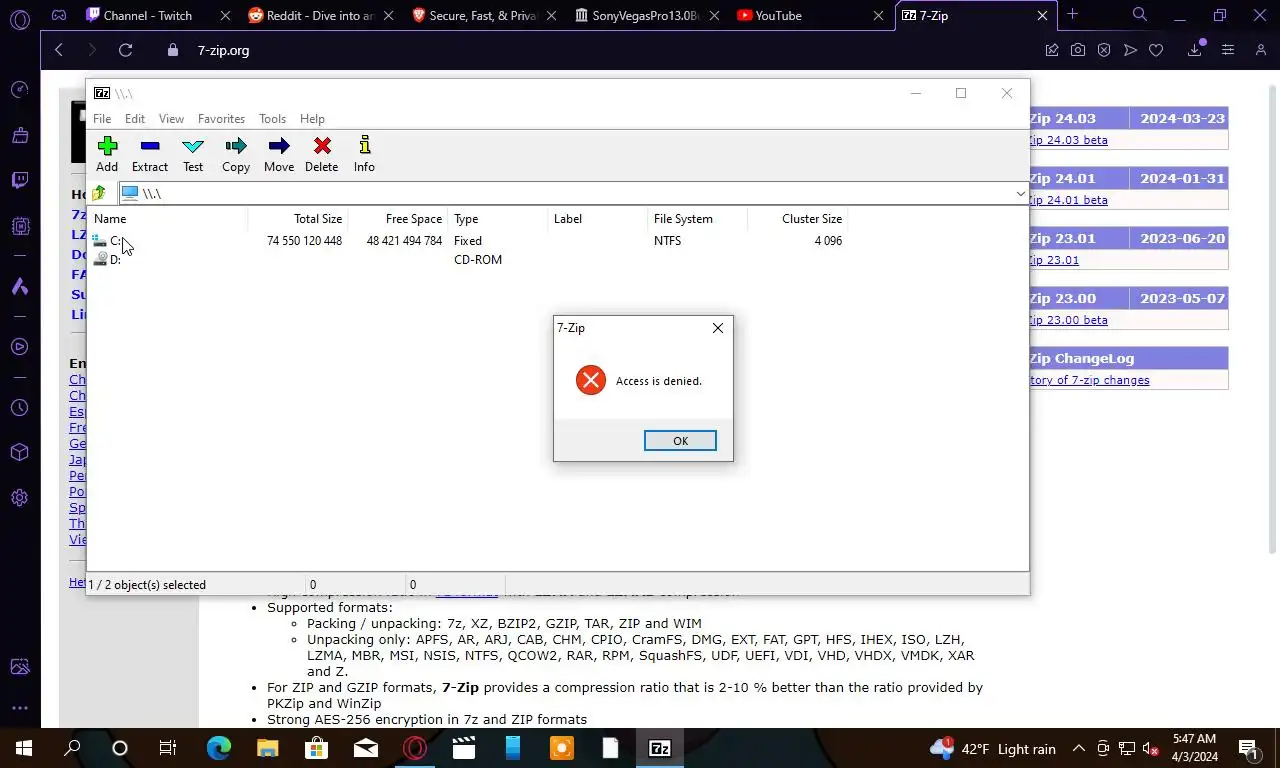Sort by Cluster Size column
The image size is (1280, 768).
click(x=797, y=219)
